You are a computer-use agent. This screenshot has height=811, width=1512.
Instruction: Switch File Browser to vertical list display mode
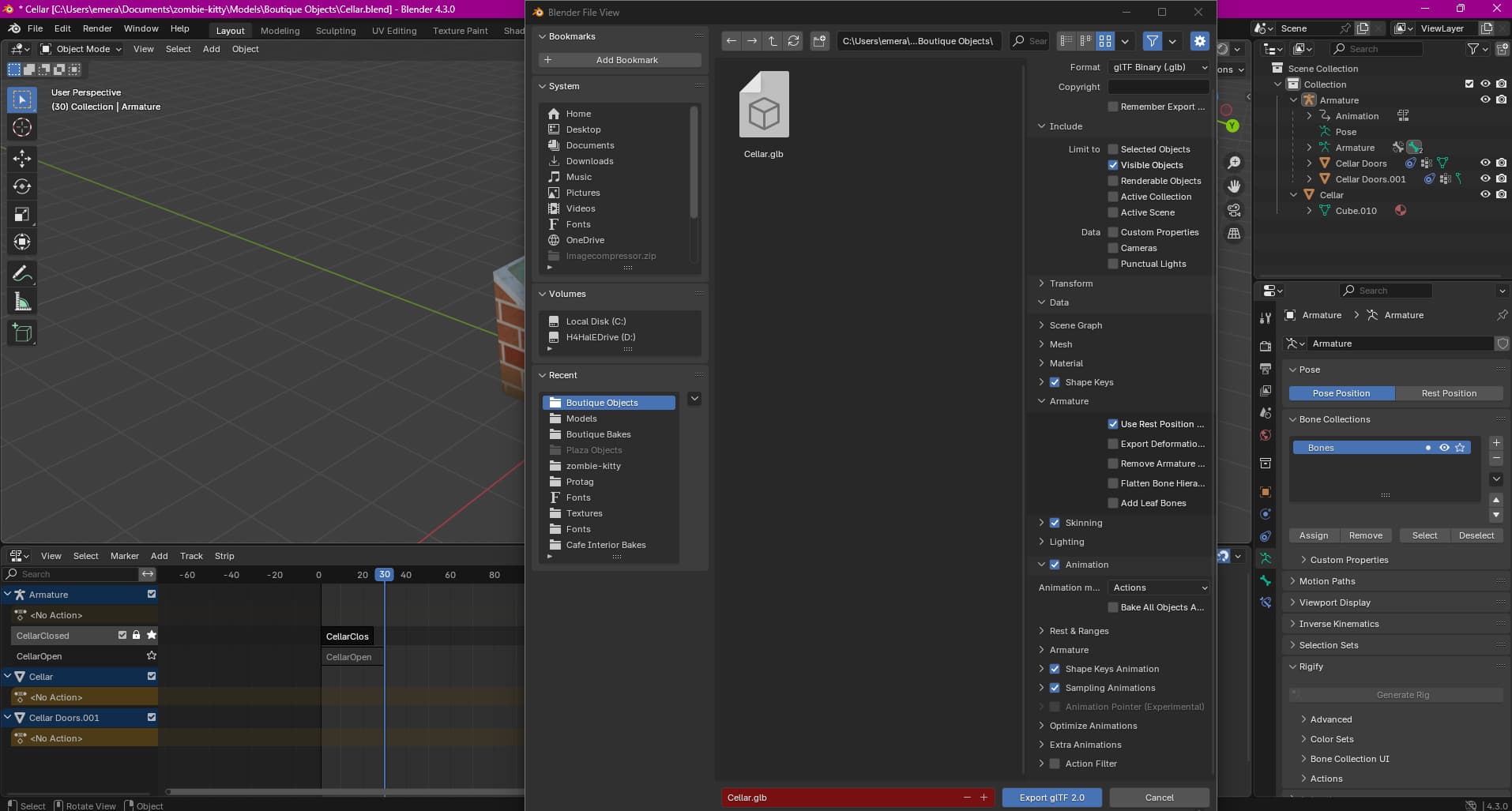(1066, 41)
